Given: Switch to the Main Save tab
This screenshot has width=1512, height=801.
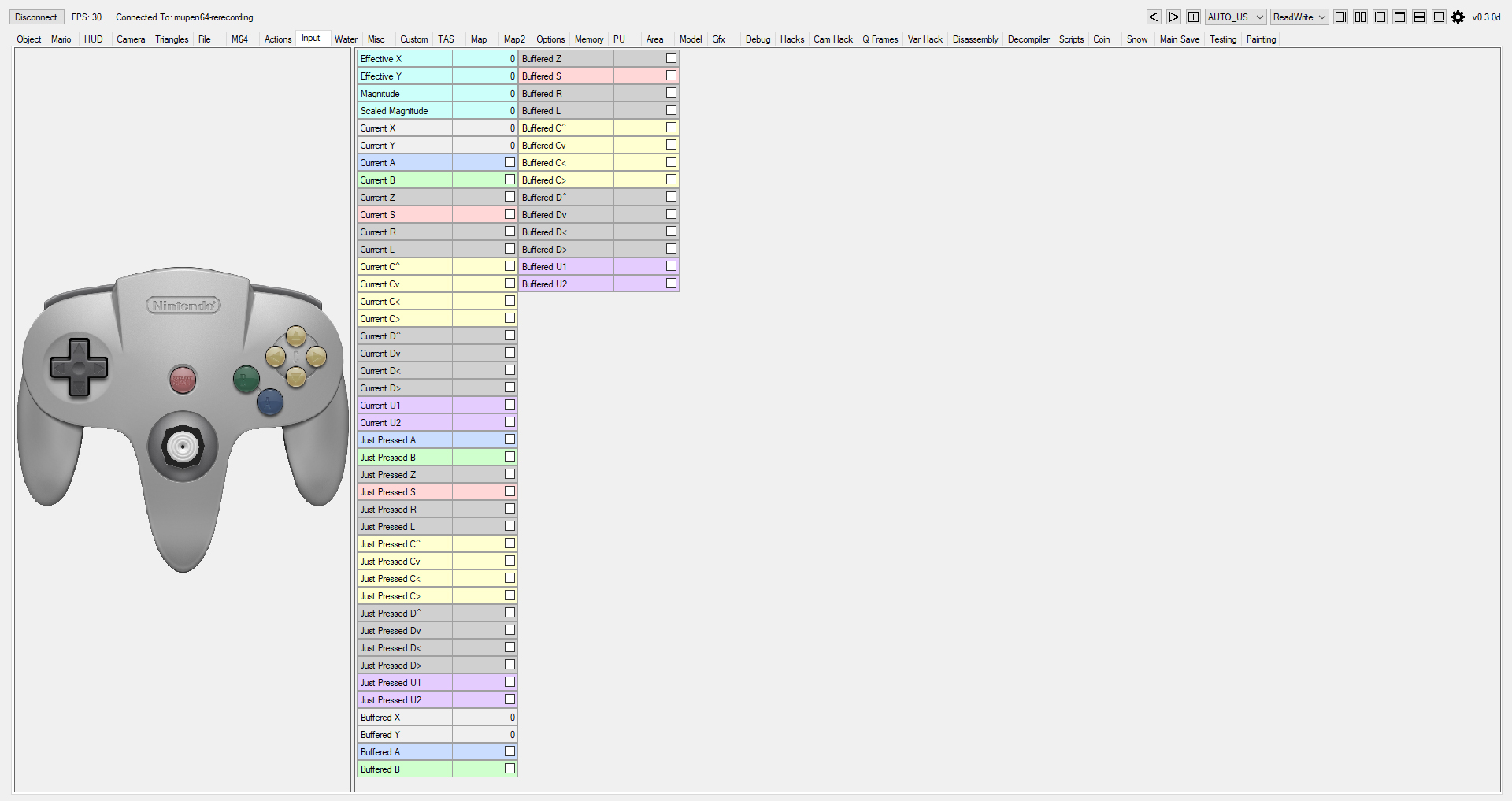Looking at the screenshot, I should tap(1180, 39).
